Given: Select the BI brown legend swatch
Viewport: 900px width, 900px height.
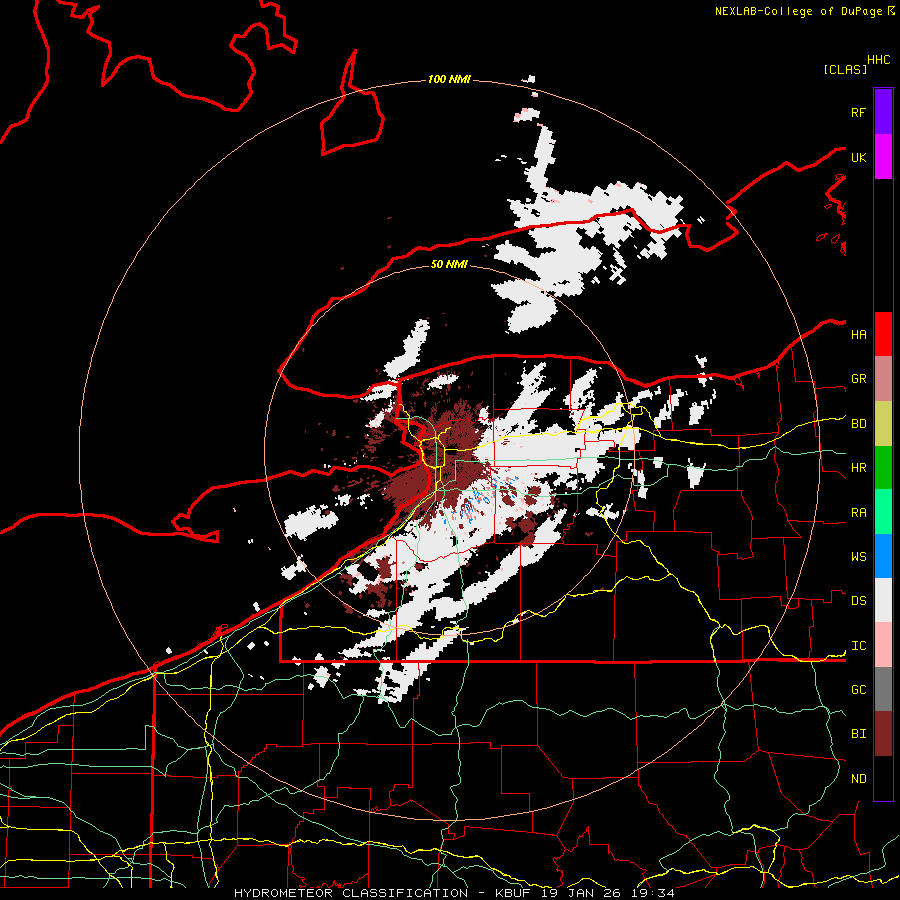Looking at the screenshot, I should (883, 734).
